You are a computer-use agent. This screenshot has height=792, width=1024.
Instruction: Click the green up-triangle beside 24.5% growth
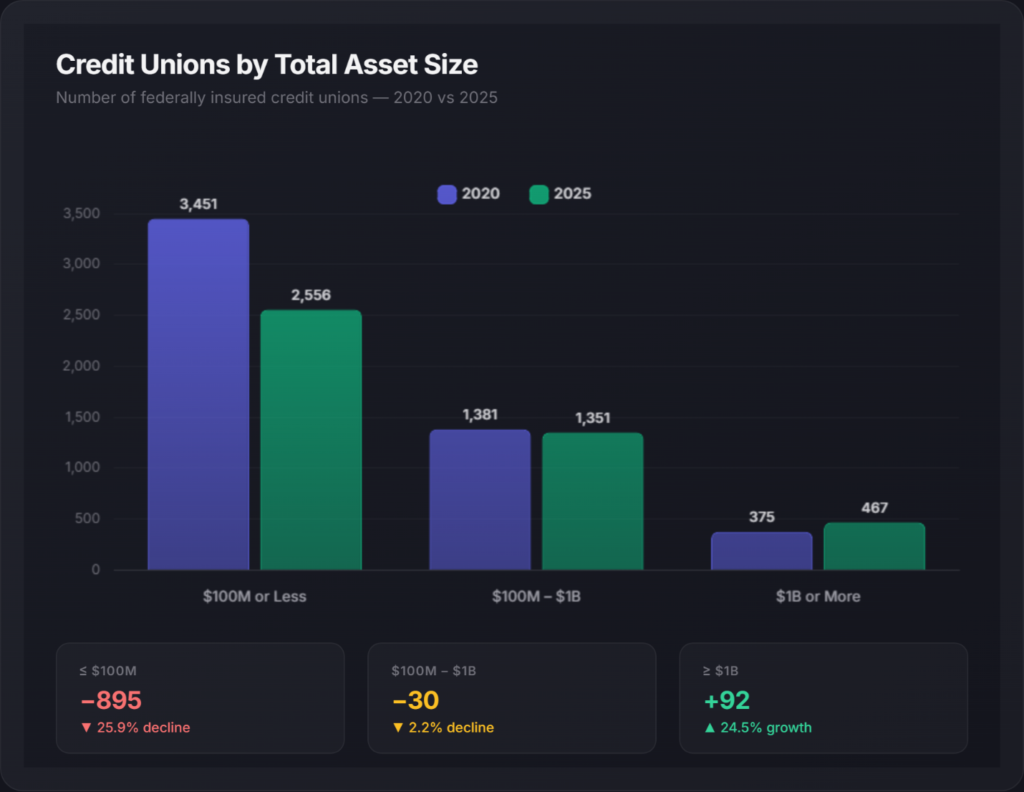click(x=709, y=728)
